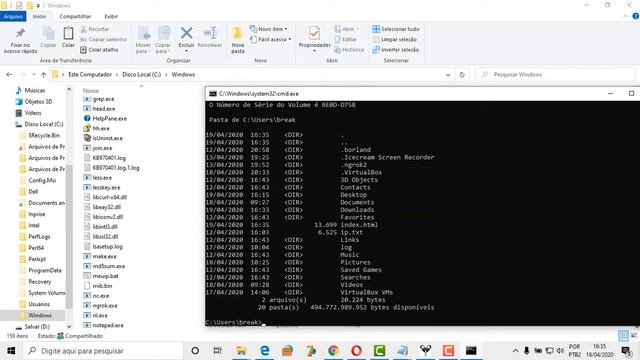Open Task View on the taskbar

[218, 351]
